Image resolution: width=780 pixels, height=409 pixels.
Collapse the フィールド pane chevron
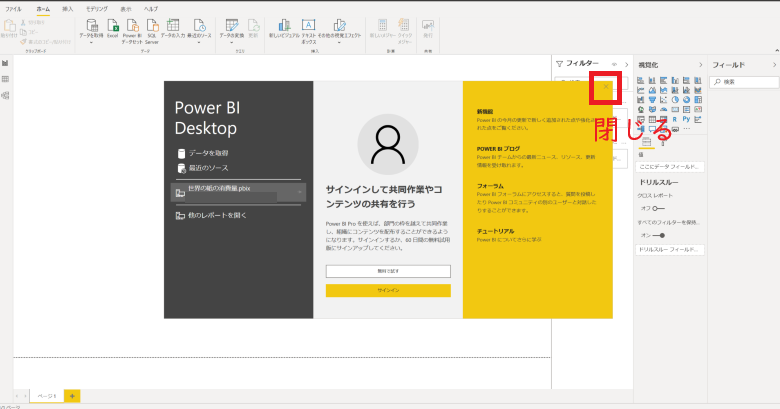point(774,65)
